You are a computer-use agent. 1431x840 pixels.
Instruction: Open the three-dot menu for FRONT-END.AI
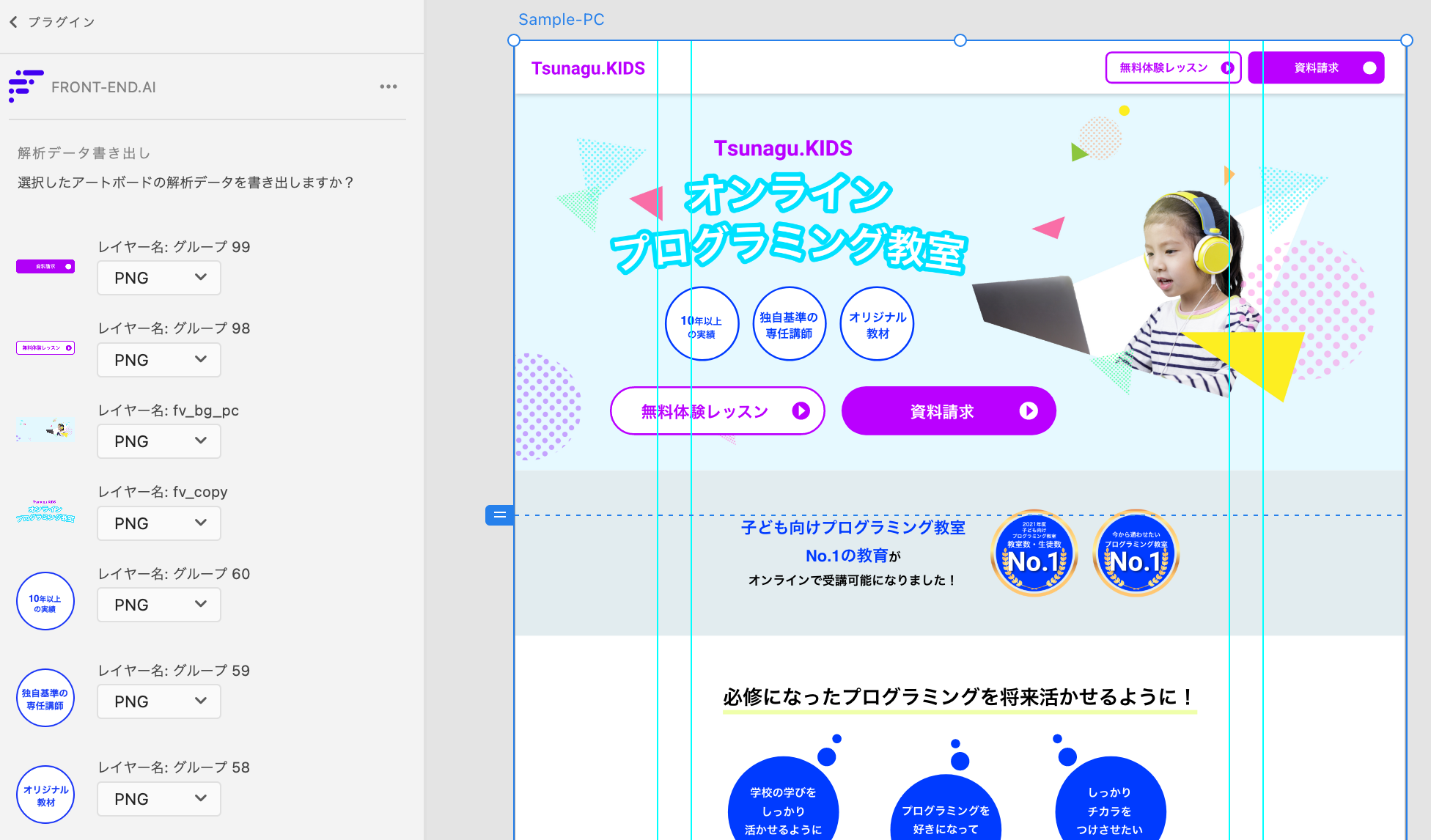[x=388, y=86]
